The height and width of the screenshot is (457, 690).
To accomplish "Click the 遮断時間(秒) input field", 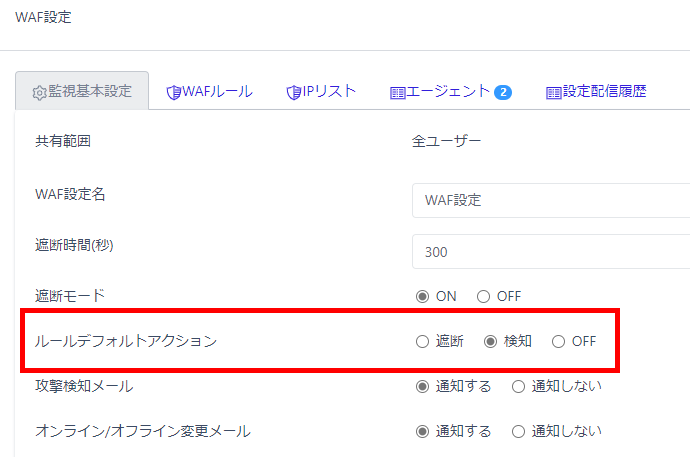I will pos(550,251).
